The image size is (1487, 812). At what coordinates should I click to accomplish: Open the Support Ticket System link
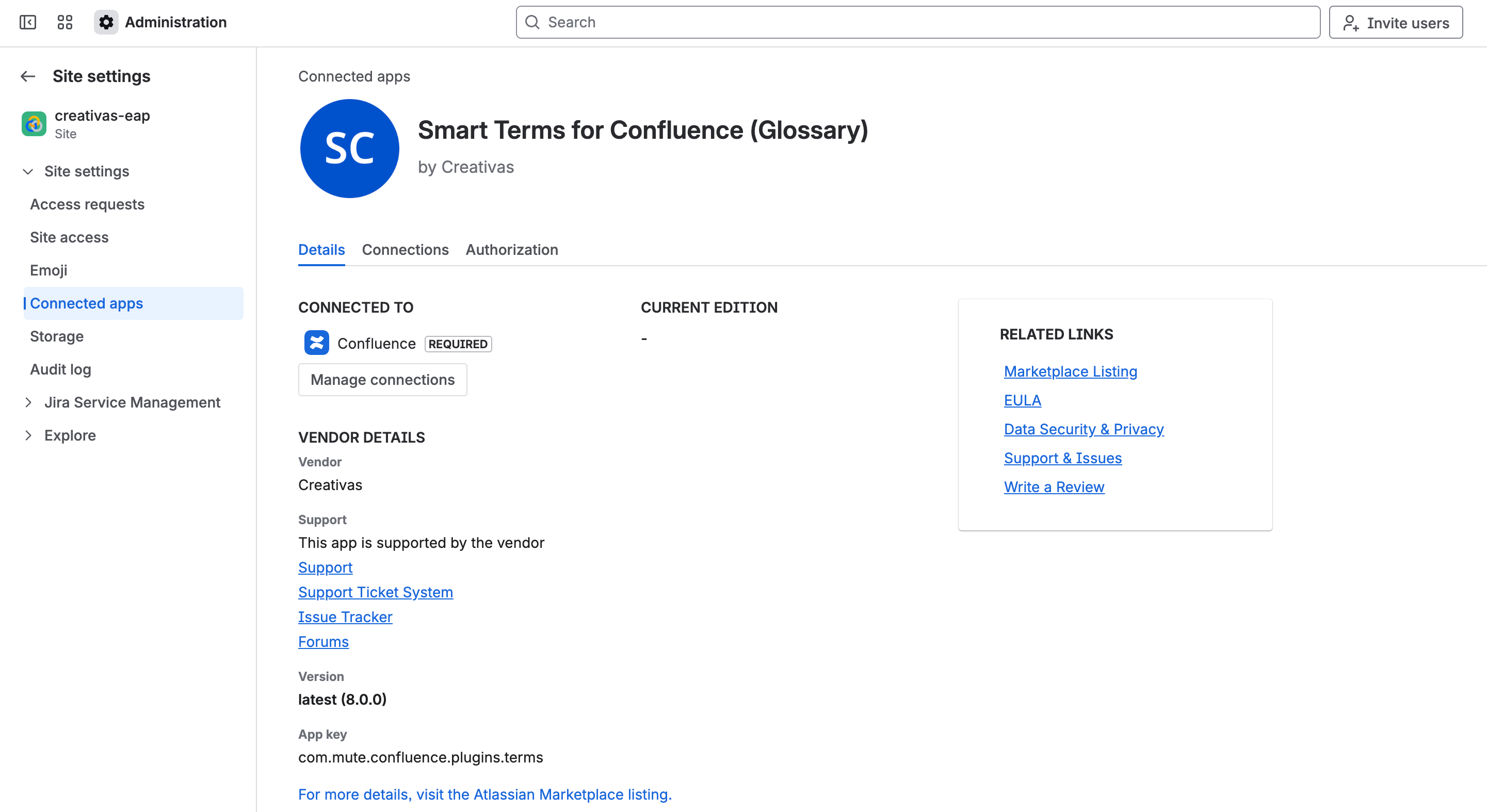point(375,592)
